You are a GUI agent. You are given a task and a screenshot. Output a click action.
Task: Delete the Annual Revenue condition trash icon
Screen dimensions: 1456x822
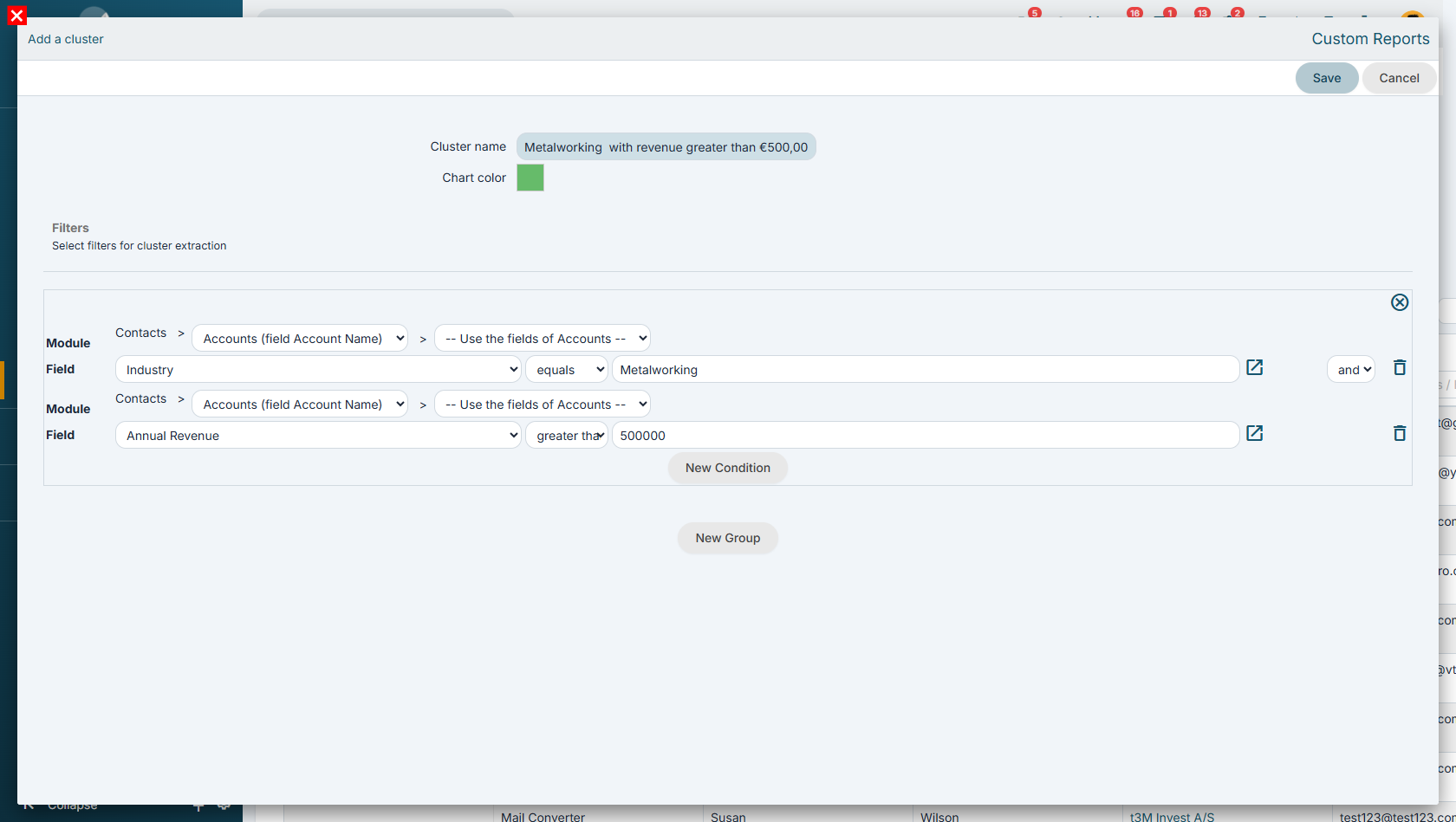coord(1400,434)
